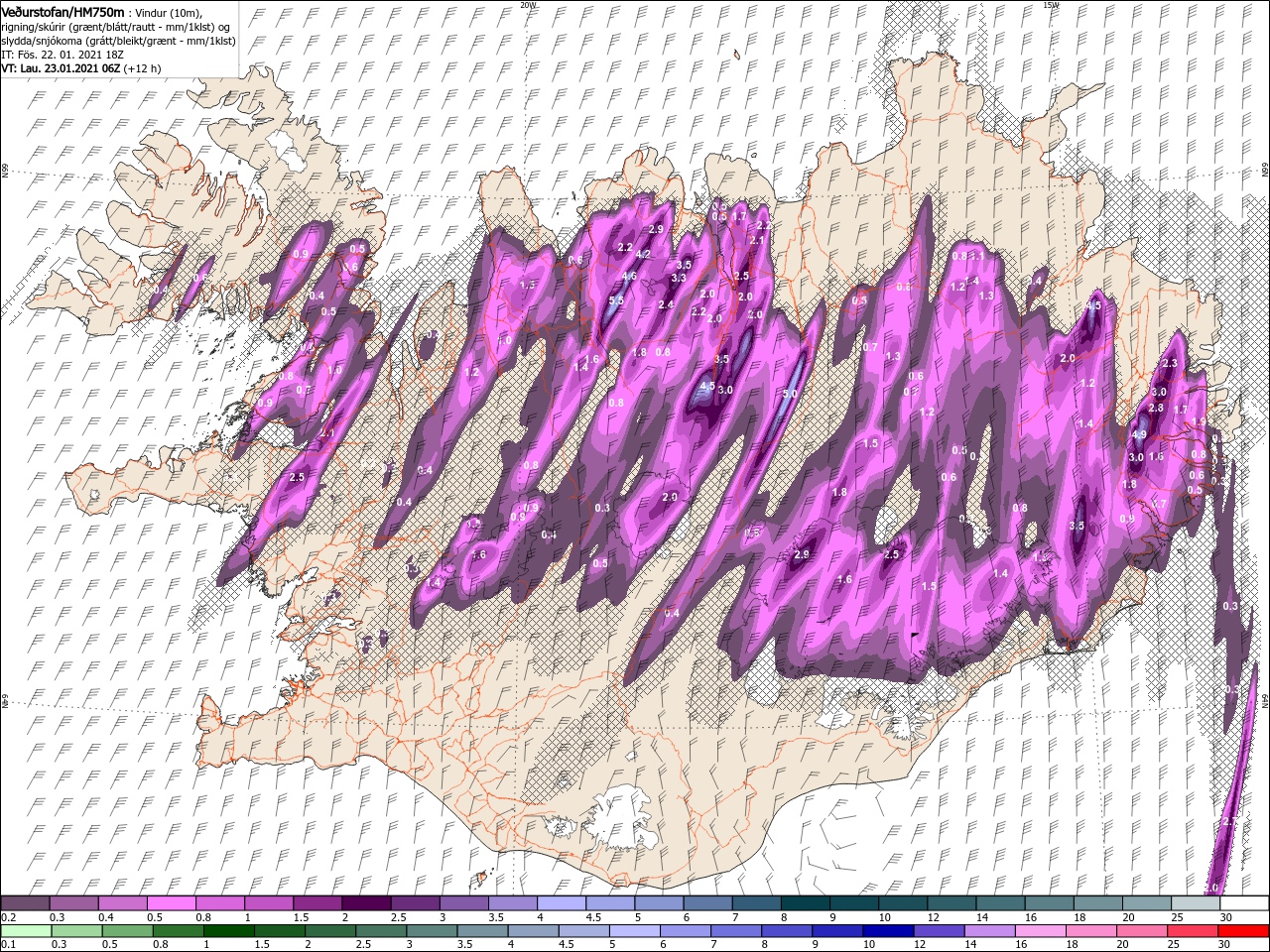The width and height of the screenshot is (1270, 952).
Task: Click the '3.3' precipitation value on the map
Action: coord(679,279)
